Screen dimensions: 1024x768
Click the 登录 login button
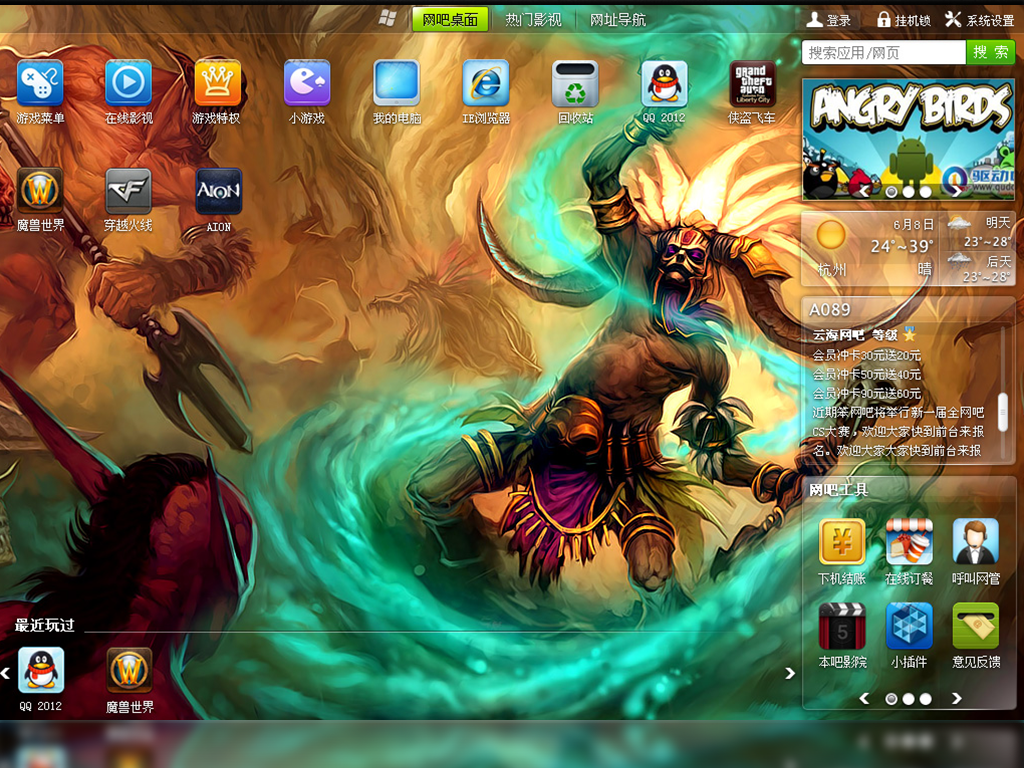click(829, 20)
